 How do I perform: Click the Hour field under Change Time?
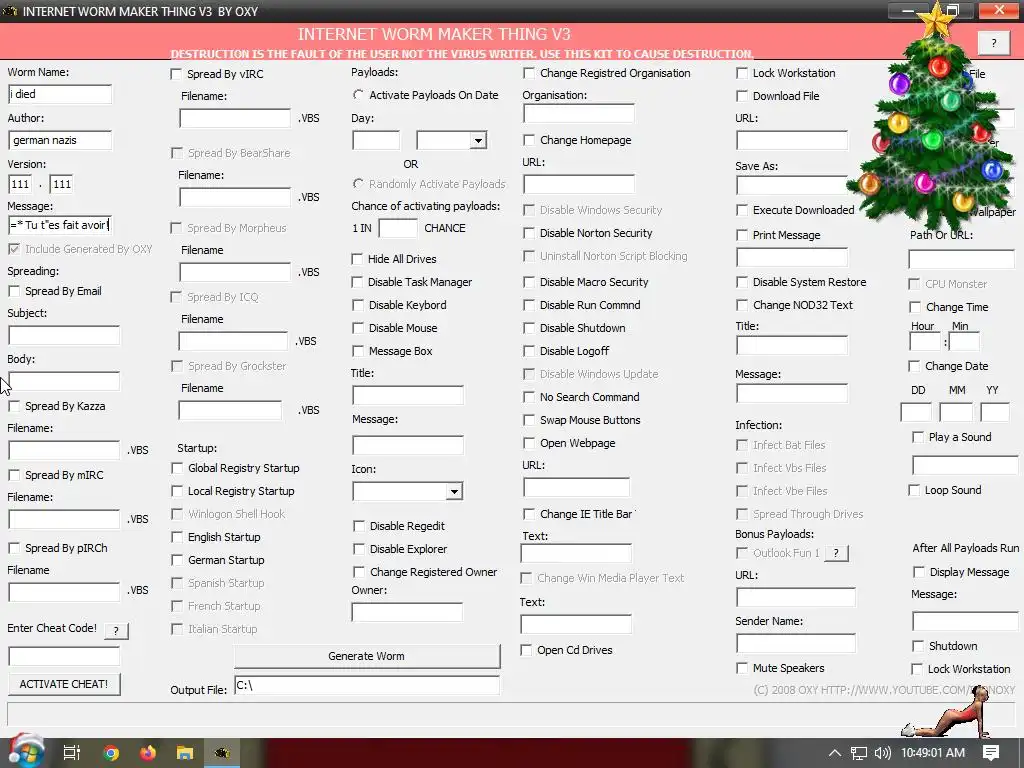pos(925,341)
